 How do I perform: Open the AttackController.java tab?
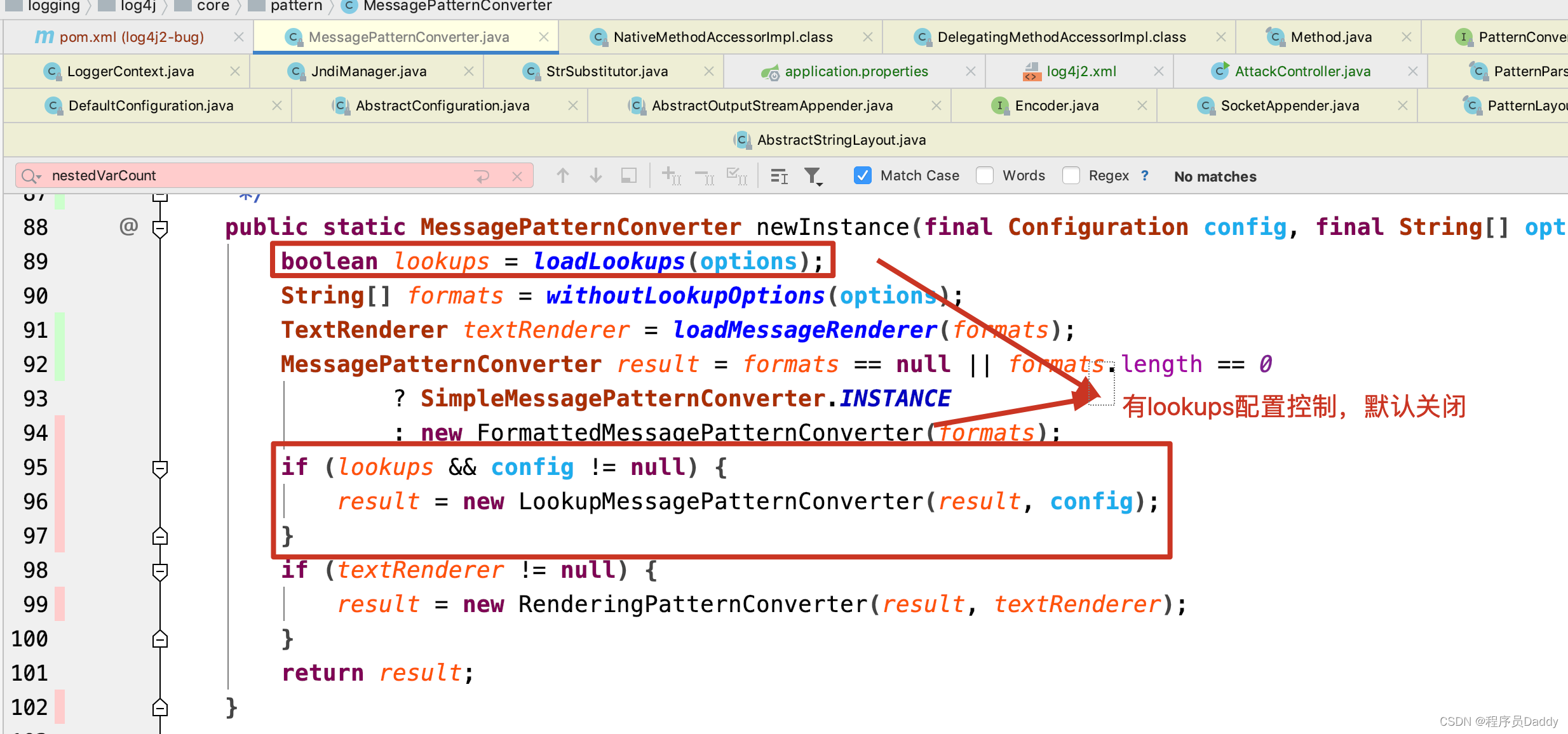coord(1302,72)
